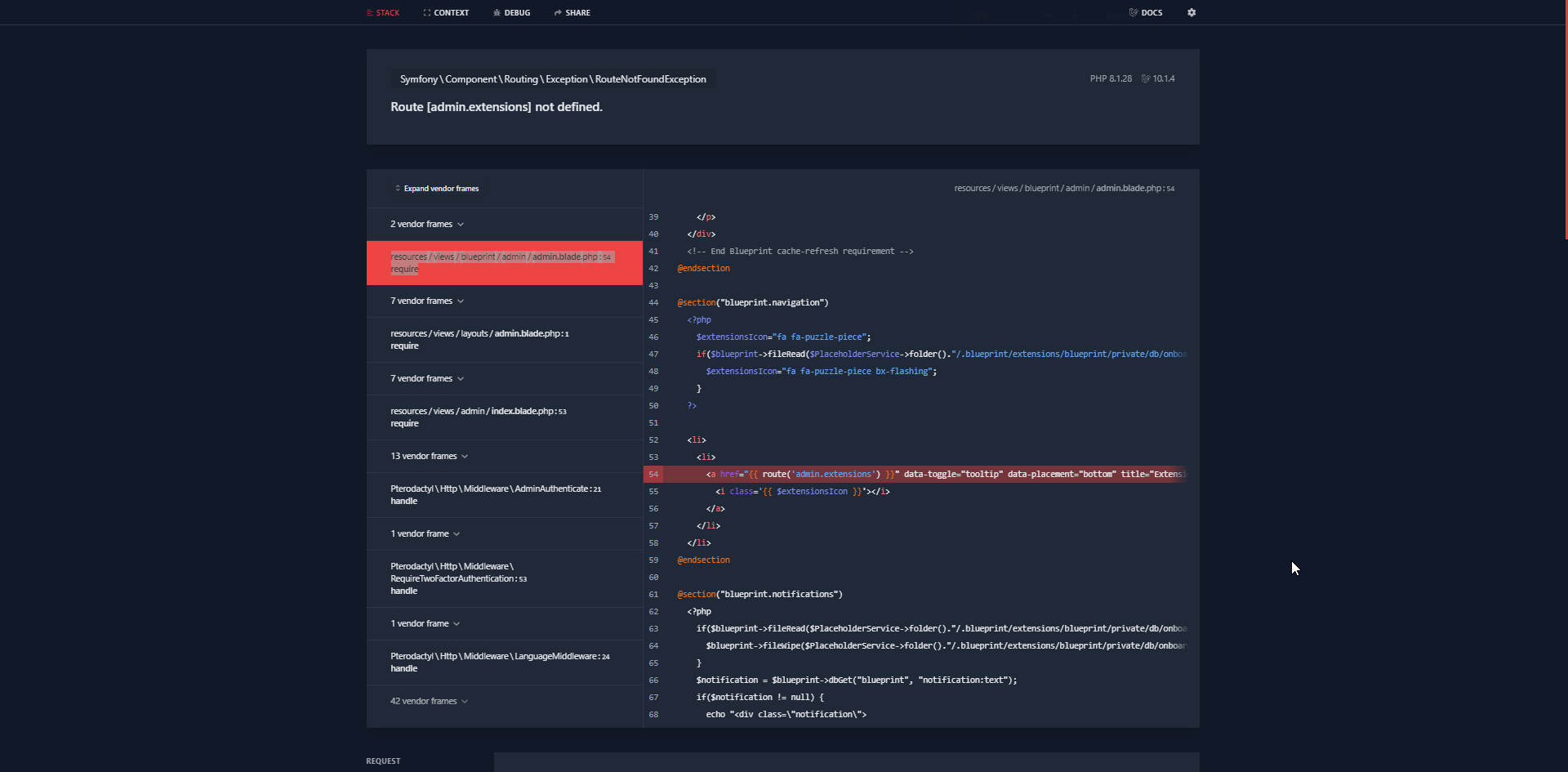Image resolution: width=1568 pixels, height=772 pixels.
Task: Expand the first 7 vendor frames group
Action: pos(505,301)
